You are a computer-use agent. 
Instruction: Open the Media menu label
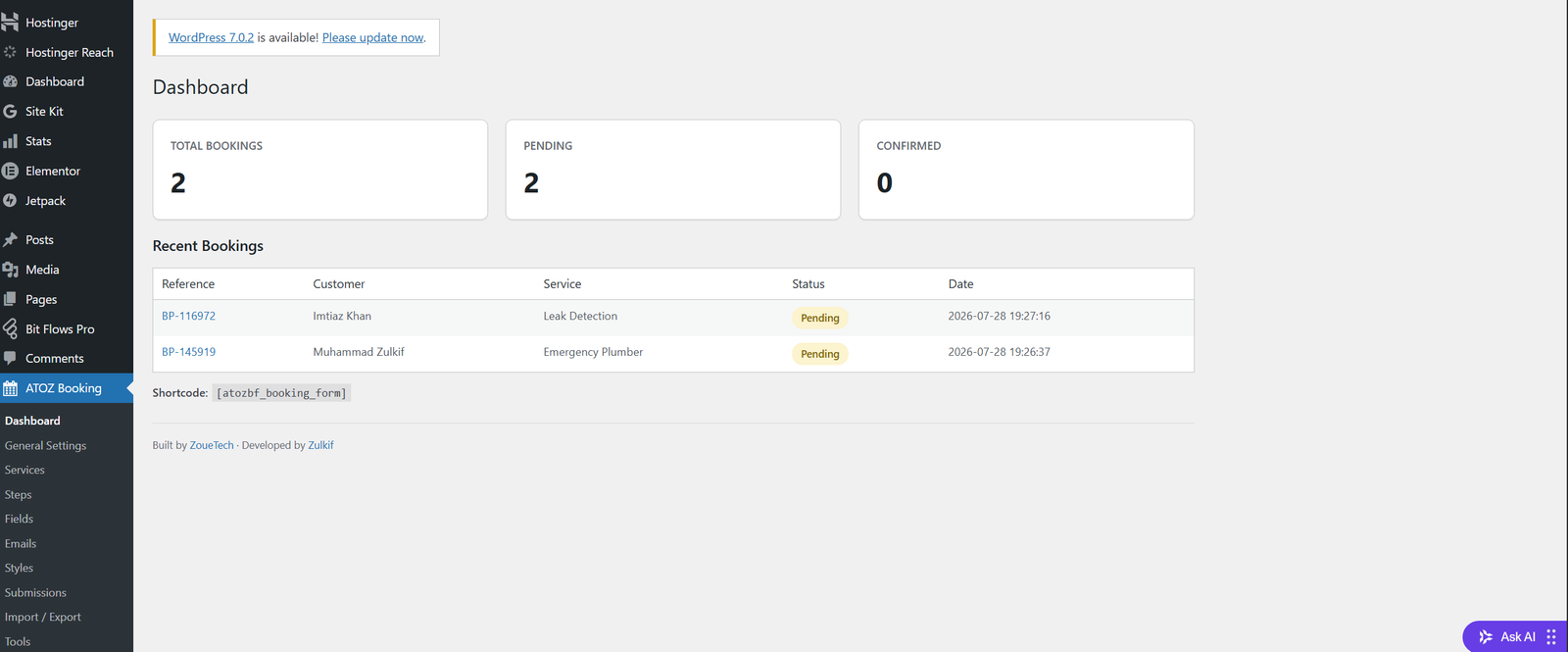pyautogui.click(x=42, y=270)
